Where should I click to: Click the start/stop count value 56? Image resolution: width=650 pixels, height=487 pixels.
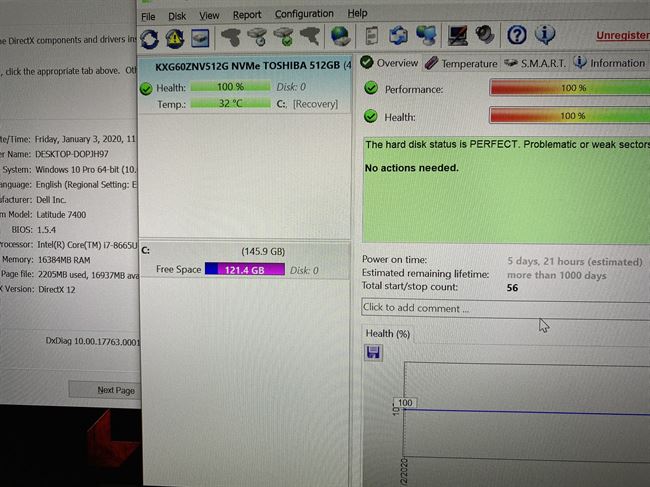point(512,288)
